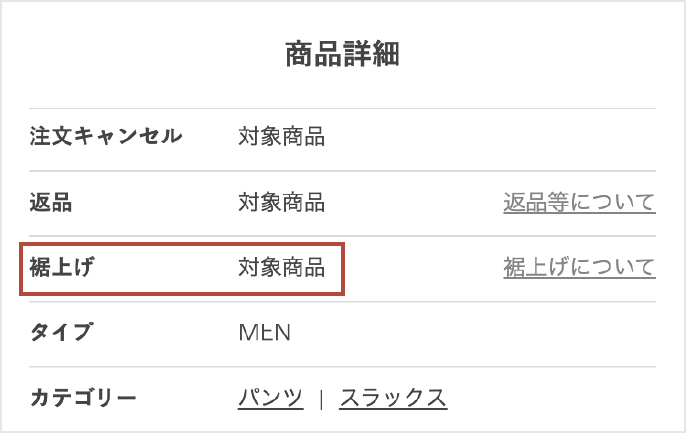Open the 返品等について link

[x=579, y=203]
